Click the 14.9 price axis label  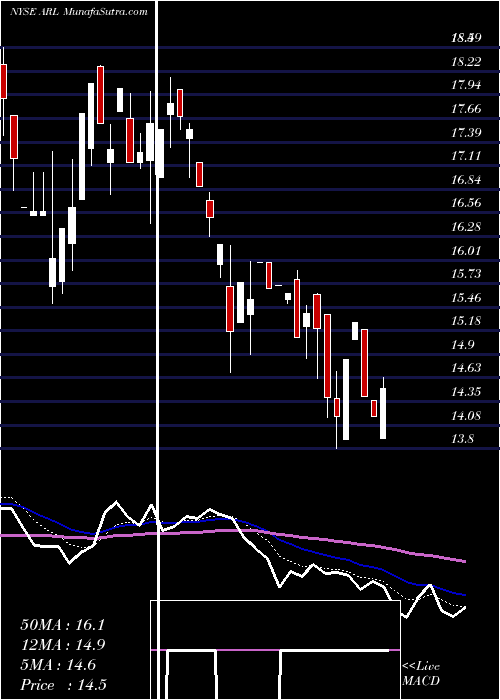point(462,345)
